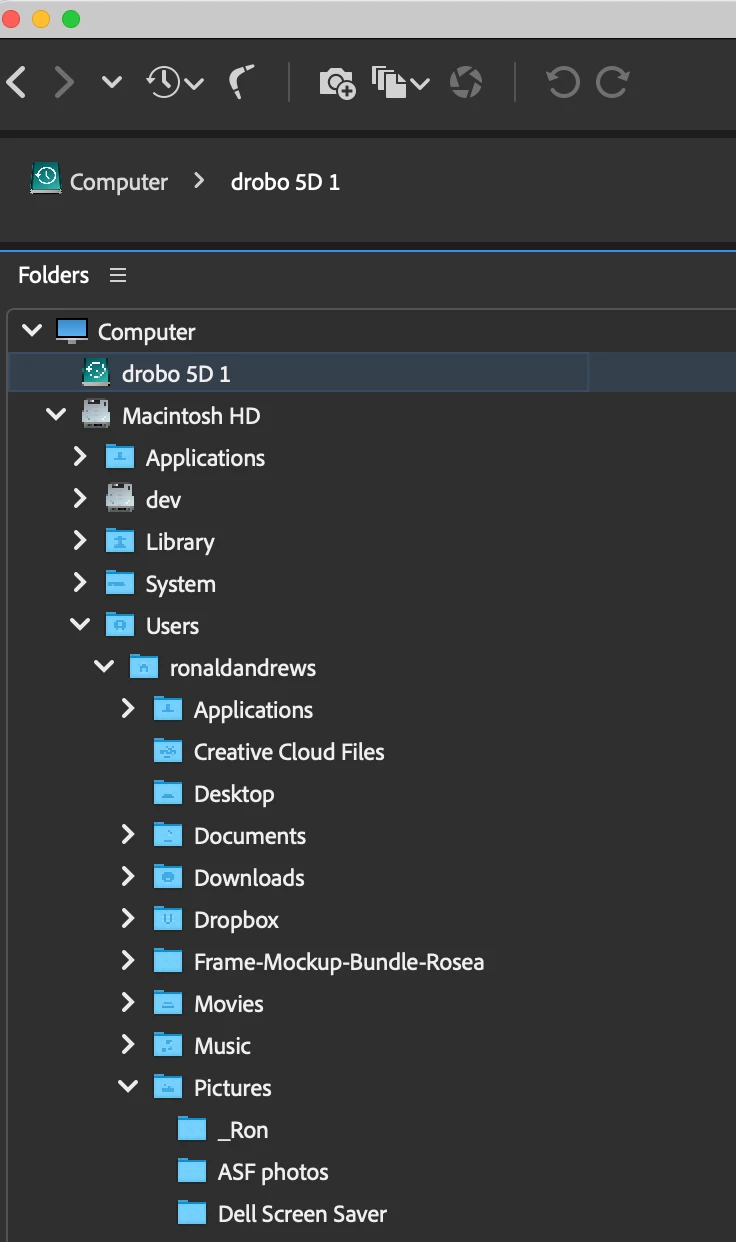Open the Folders panel menu icon
Viewport: 736px width, 1242px height.
[x=118, y=275]
